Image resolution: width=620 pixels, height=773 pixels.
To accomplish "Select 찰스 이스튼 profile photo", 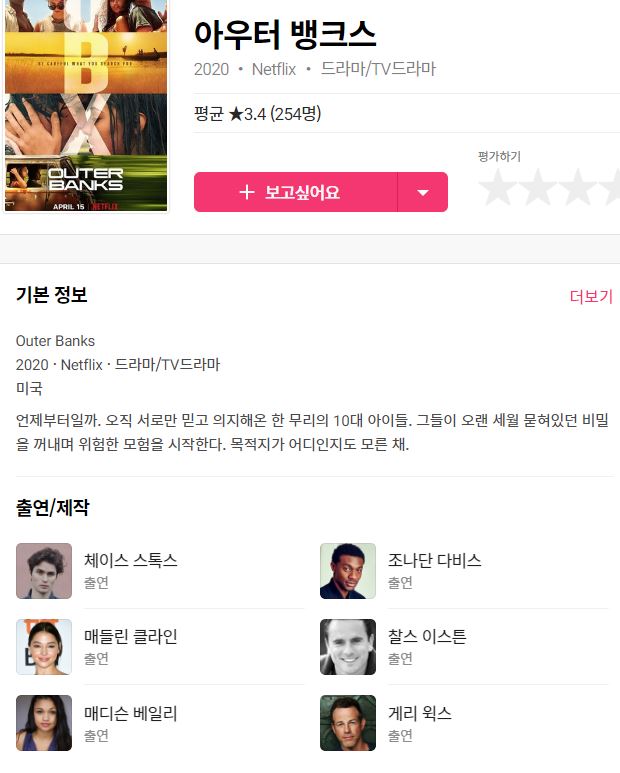I will click(348, 647).
